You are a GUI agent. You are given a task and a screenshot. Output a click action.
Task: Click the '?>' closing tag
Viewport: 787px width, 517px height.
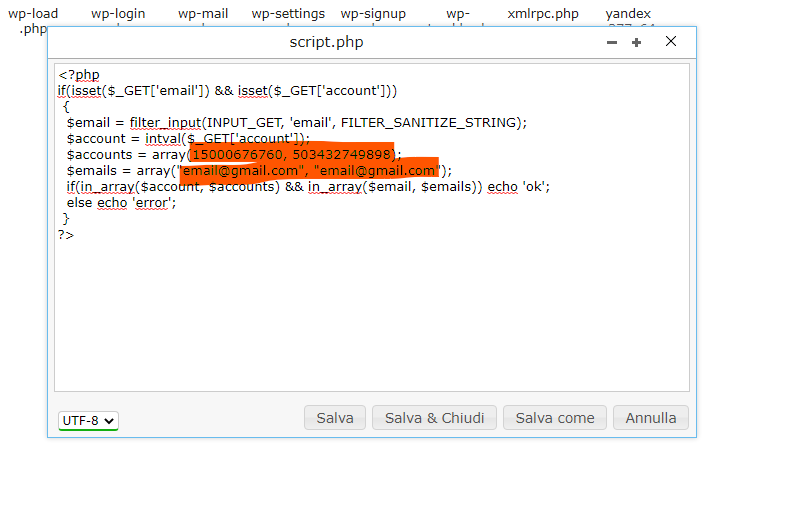click(66, 235)
